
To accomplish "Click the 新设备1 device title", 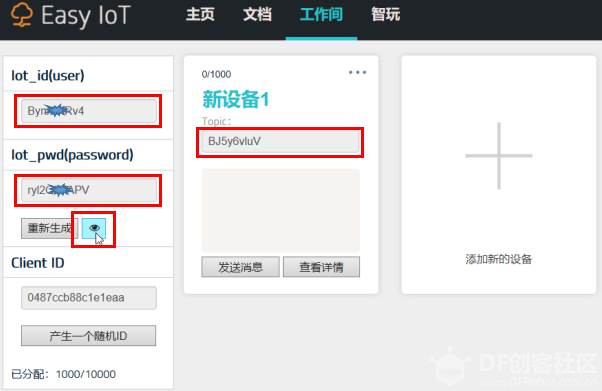I will pyautogui.click(x=235, y=99).
